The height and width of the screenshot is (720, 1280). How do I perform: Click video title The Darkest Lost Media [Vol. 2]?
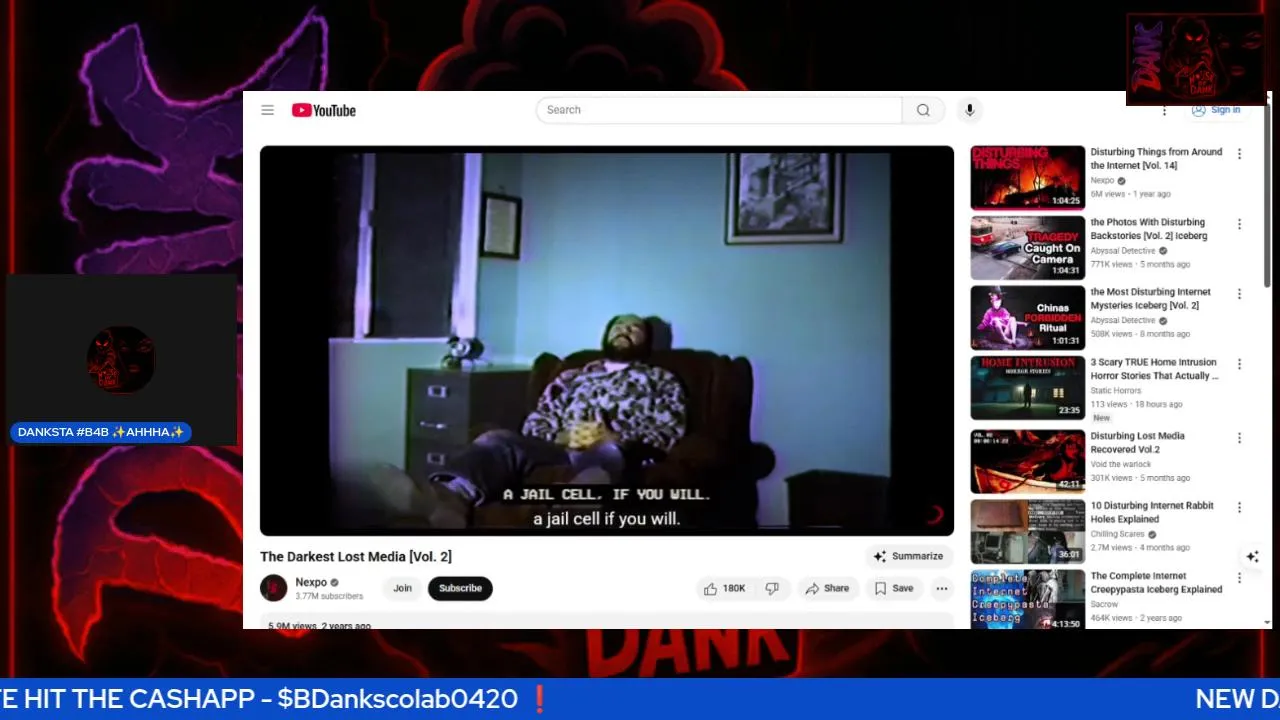(356, 556)
